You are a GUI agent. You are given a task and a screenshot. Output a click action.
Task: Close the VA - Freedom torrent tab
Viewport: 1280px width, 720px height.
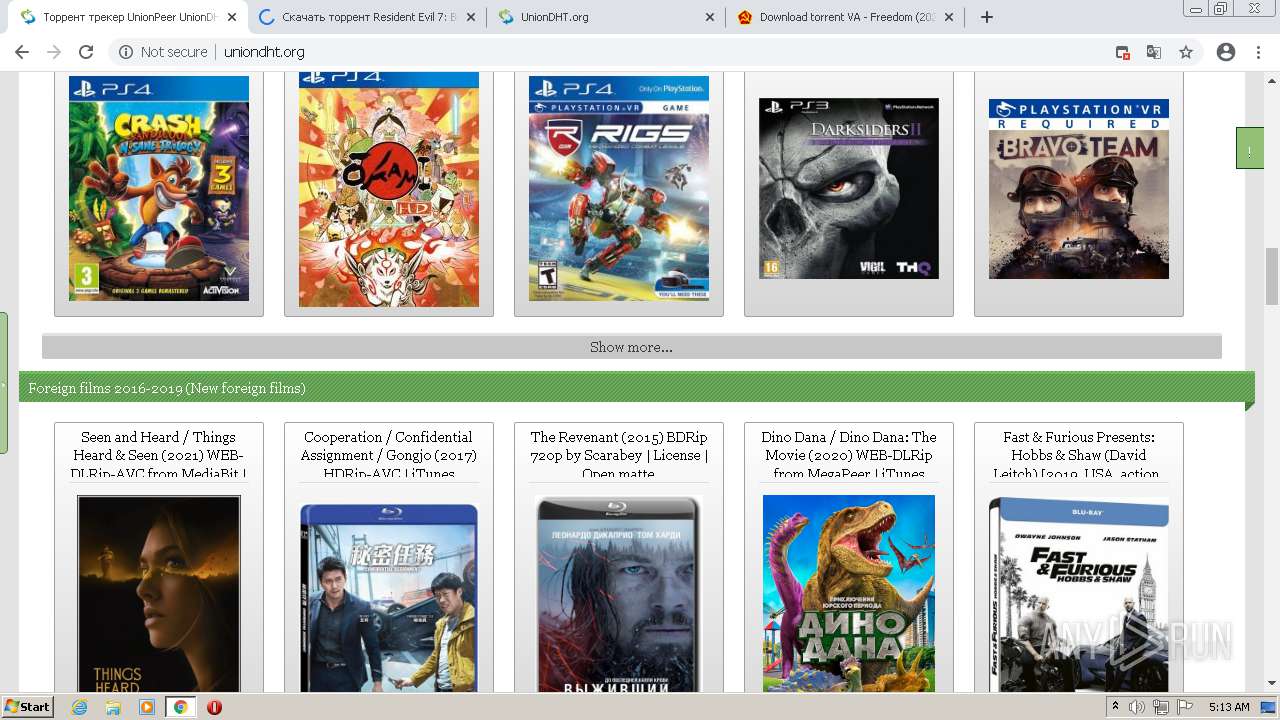pos(949,17)
